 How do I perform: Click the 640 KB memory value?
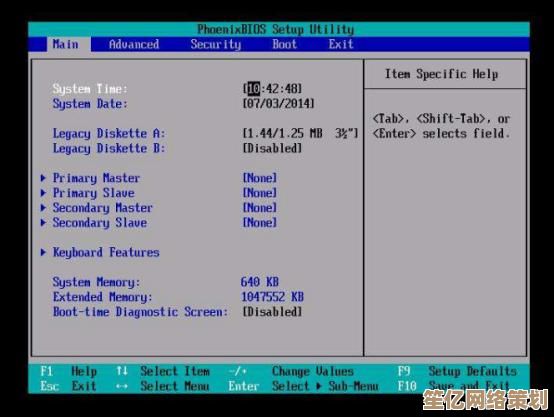point(260,282)
